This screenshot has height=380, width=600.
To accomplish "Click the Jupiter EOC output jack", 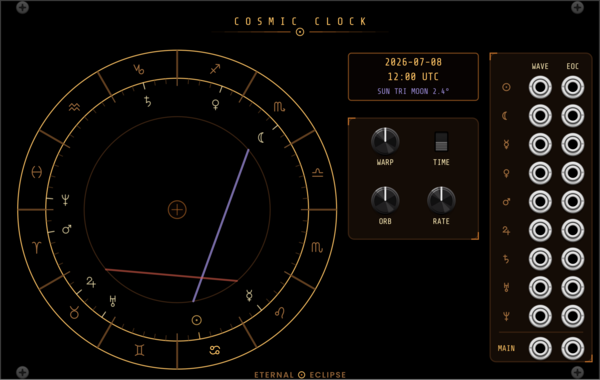I will coord(572,230).
